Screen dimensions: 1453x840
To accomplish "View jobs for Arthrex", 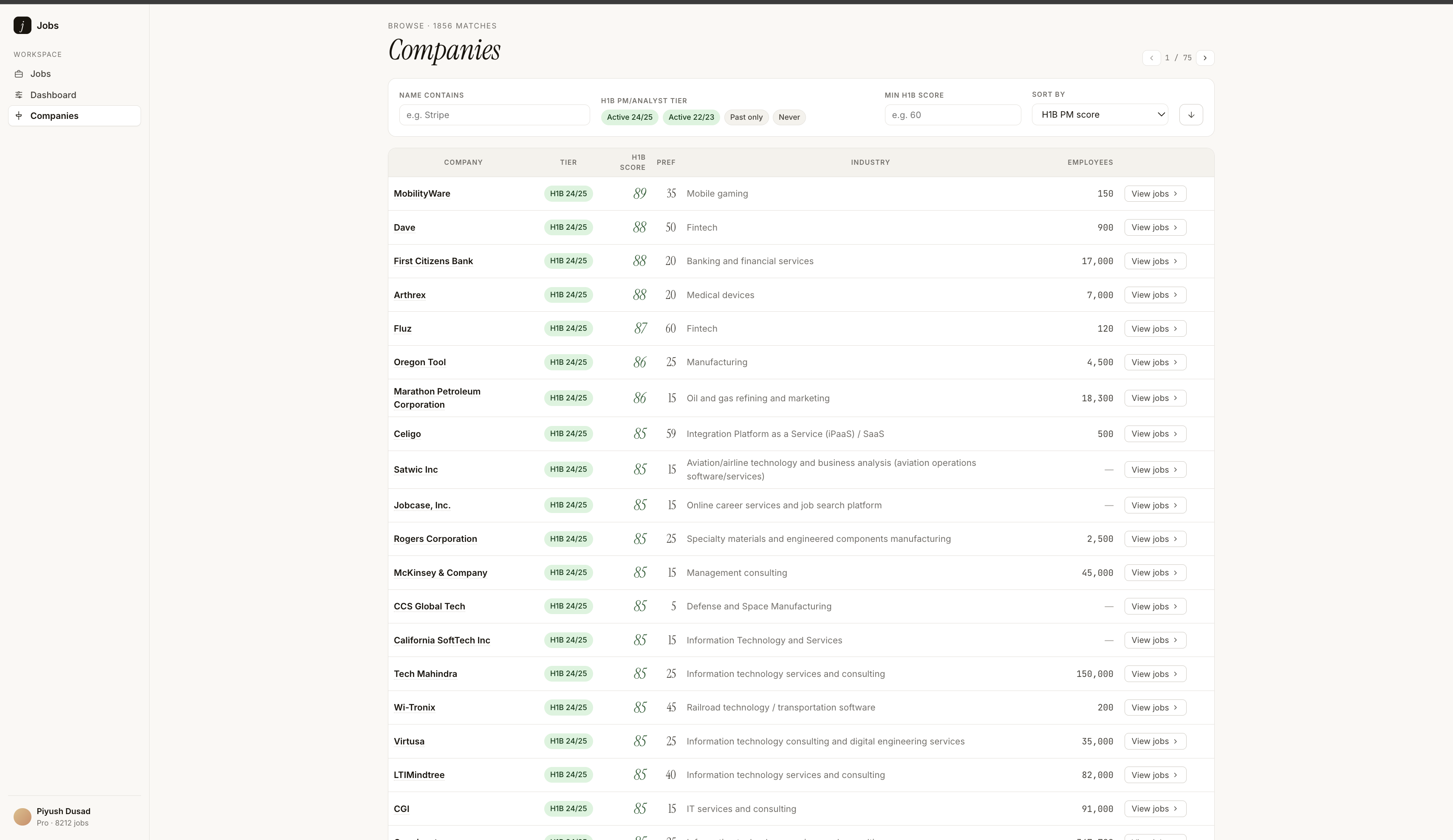I will click(x=1155, y=295).
